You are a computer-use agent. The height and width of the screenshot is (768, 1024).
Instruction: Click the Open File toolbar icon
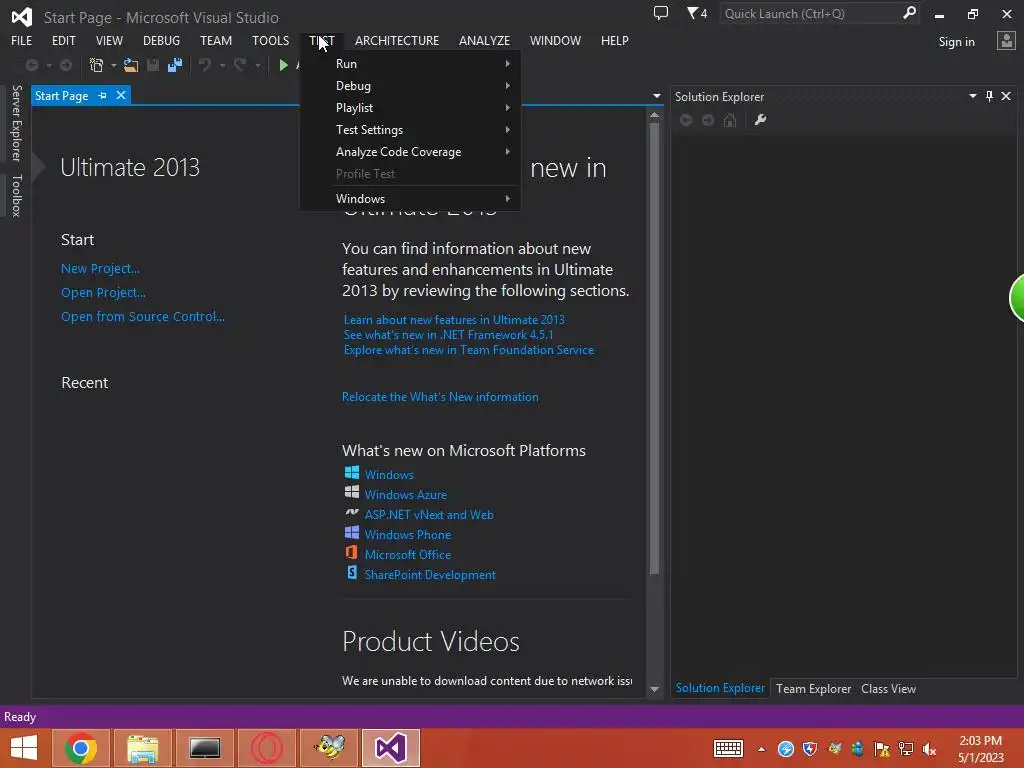click(131, 65)
